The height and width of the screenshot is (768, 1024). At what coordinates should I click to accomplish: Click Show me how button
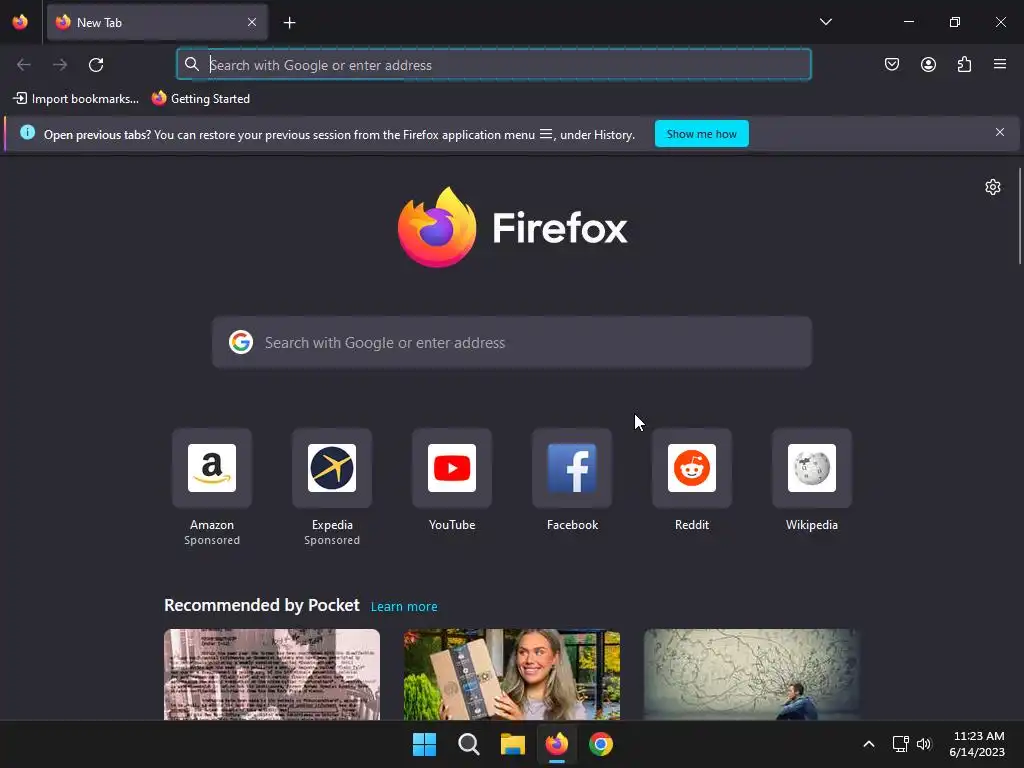(x=701, y=134)
